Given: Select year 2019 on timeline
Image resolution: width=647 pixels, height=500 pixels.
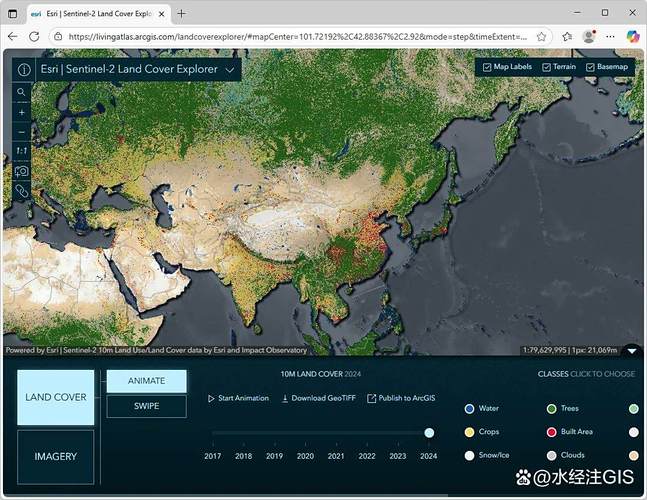Looking at the screenshot, I should pos(274,456).
